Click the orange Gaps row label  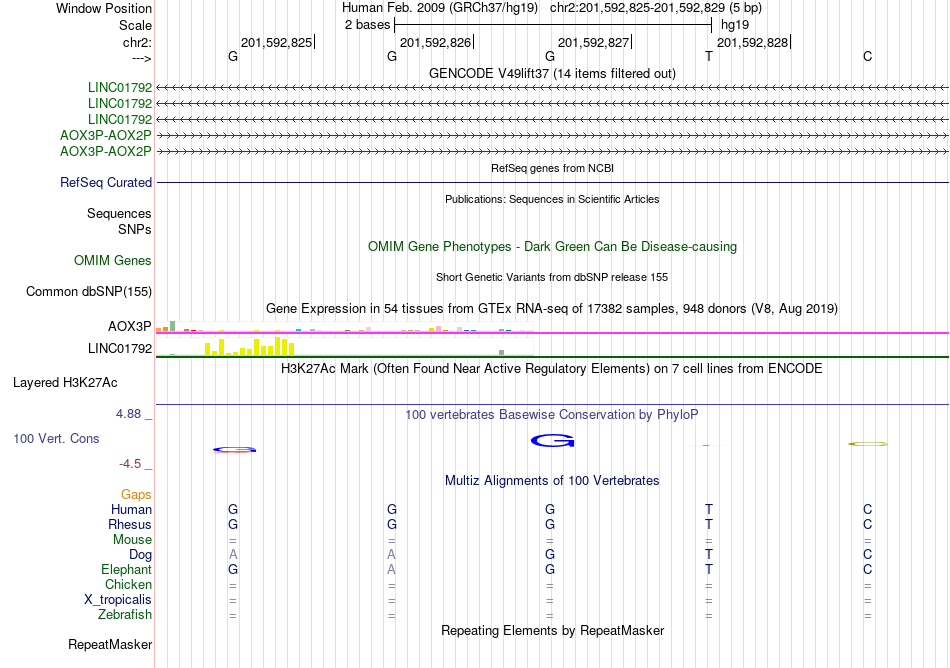pyautogui.click(x=136, y=495)
